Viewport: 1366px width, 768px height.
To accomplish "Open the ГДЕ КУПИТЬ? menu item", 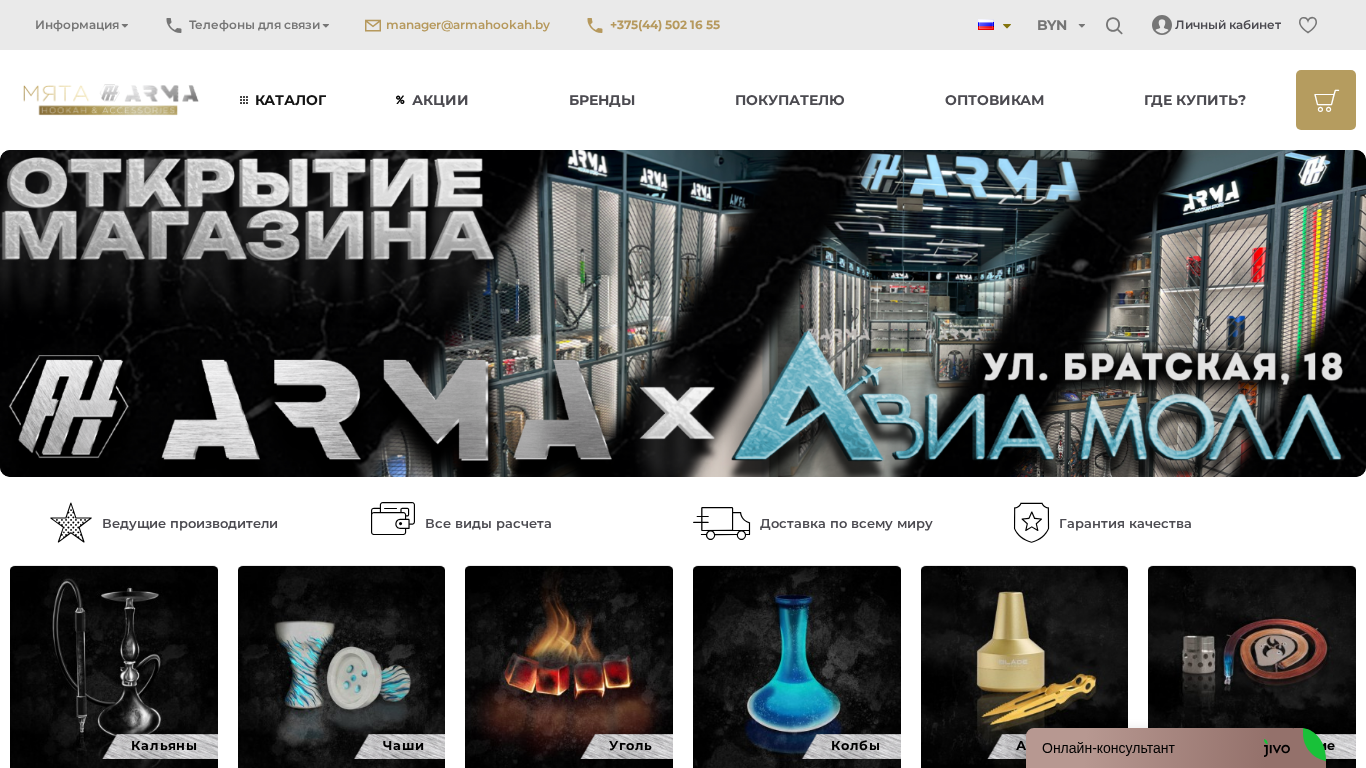I will [1195, 100].
